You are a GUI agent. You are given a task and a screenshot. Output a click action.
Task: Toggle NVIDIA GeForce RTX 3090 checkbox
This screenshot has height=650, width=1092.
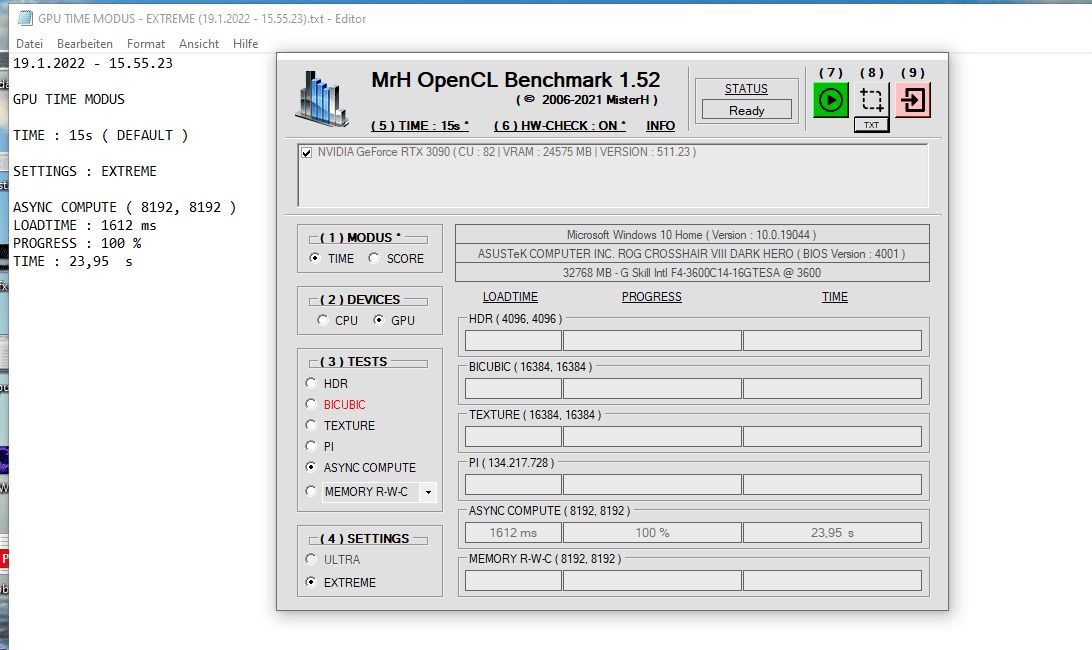(306, 153)
